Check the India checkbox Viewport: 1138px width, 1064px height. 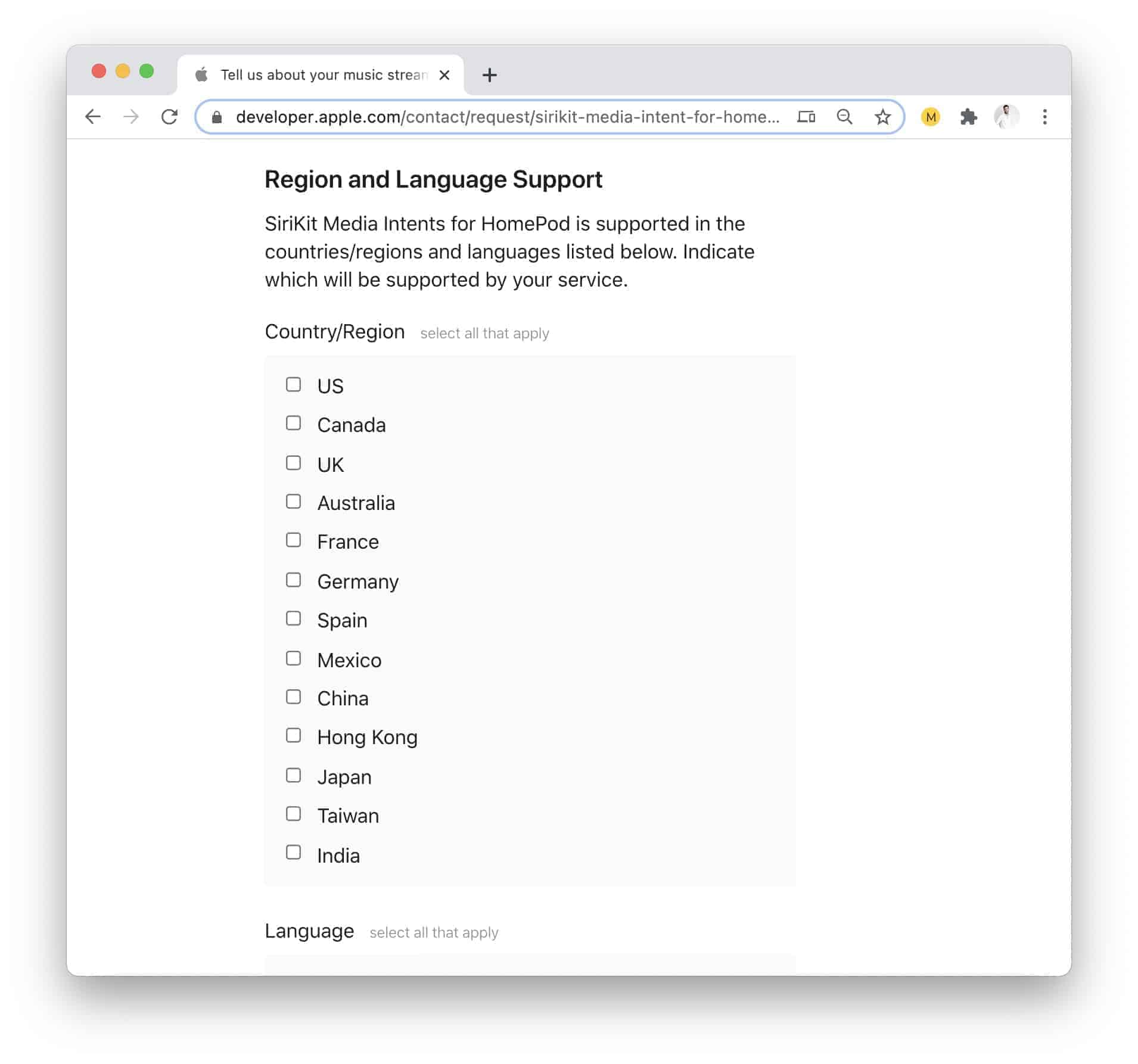pyautogui.click(x=293, y=853)
